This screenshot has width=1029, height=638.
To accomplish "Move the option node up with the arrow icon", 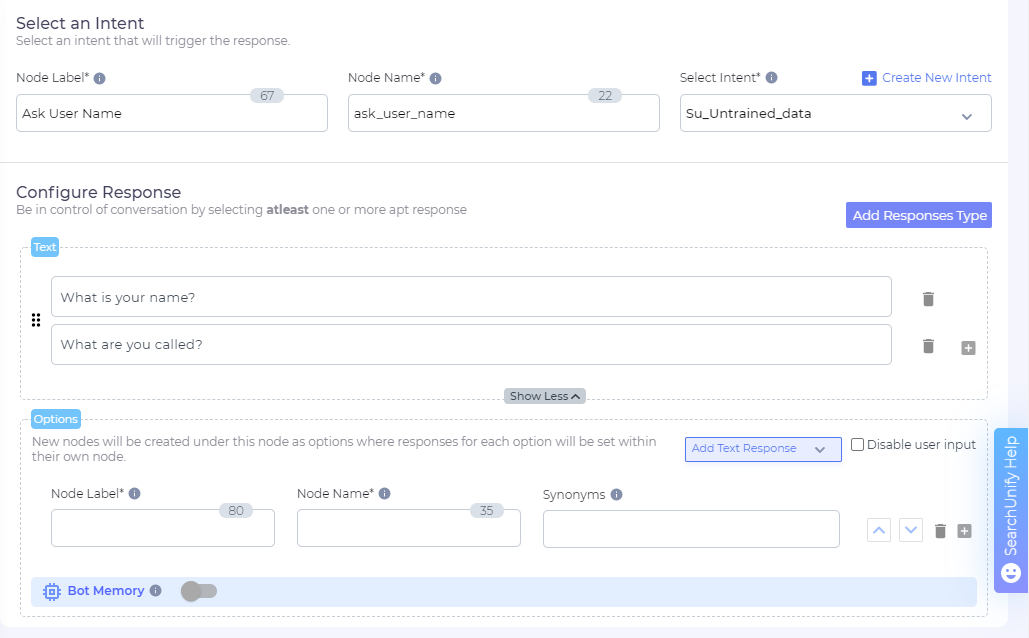I will click(x=878, y=529).
